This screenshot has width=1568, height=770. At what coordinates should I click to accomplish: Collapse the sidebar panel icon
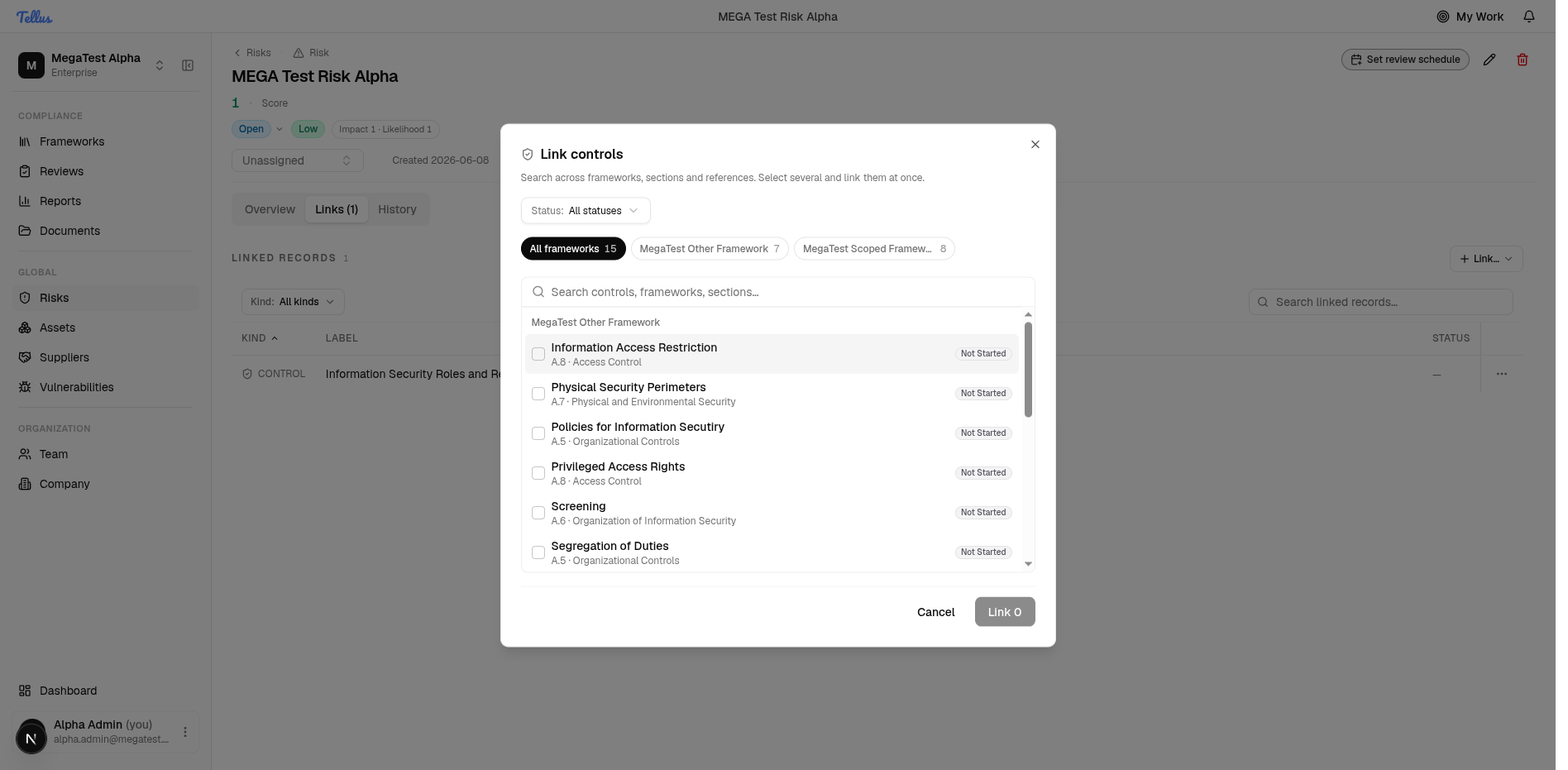188,65
